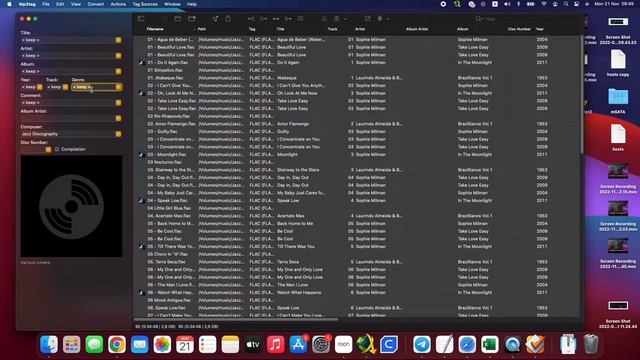The height and width of the screenshot is (360, 640).
Task: Open the Edit menu
Action: [60, 4]
